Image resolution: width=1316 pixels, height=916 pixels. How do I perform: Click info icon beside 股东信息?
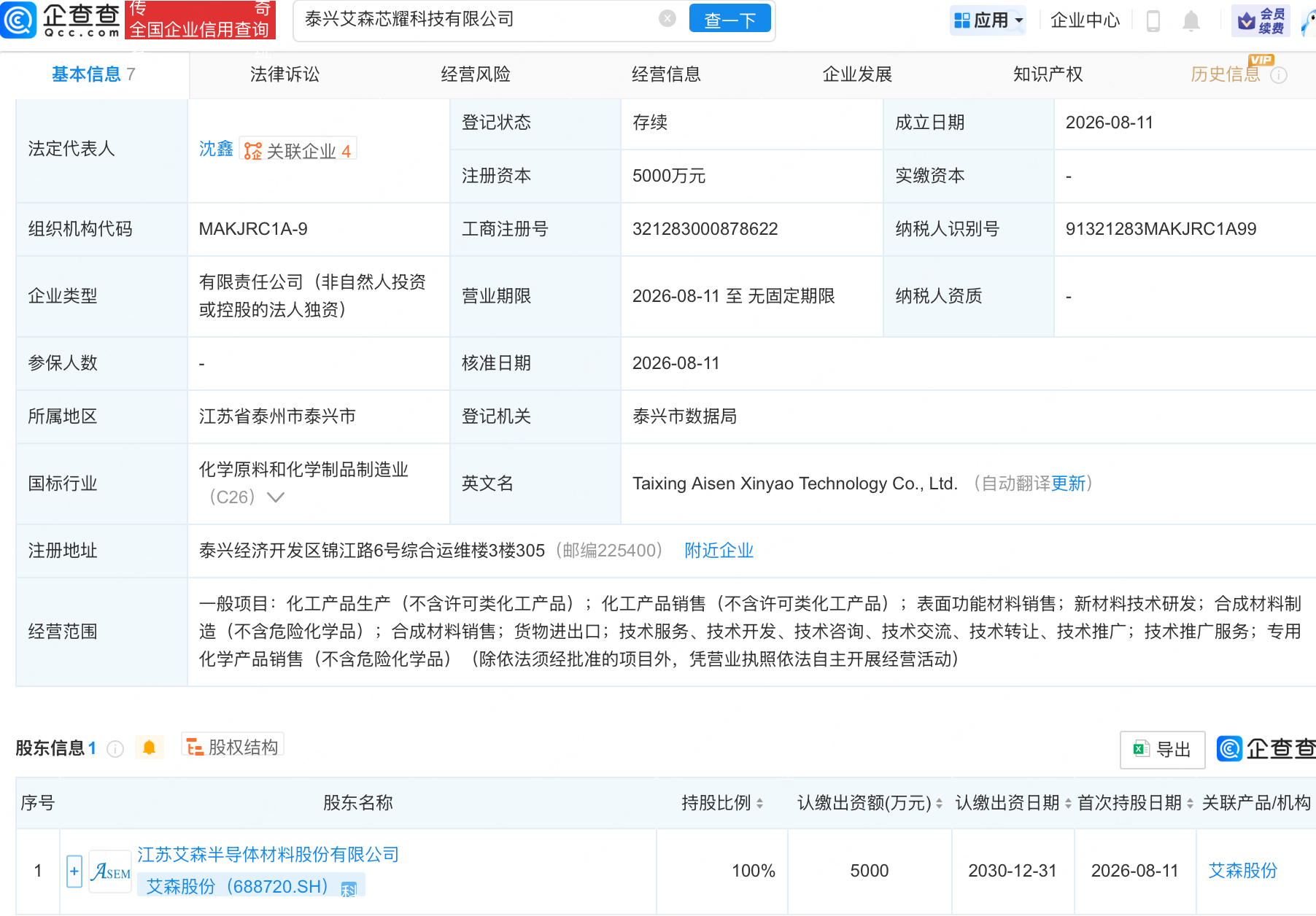[x=115, y=749]
